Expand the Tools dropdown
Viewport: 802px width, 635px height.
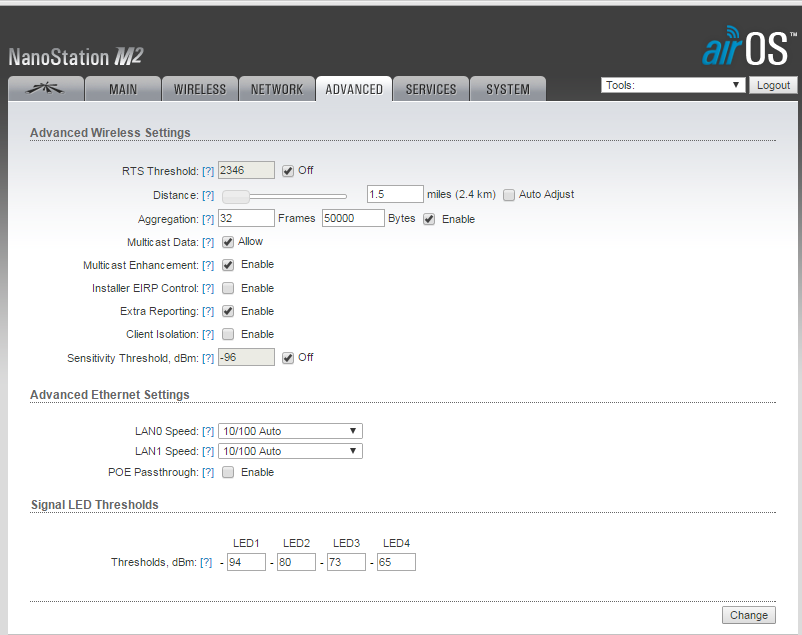click(673, 85)
